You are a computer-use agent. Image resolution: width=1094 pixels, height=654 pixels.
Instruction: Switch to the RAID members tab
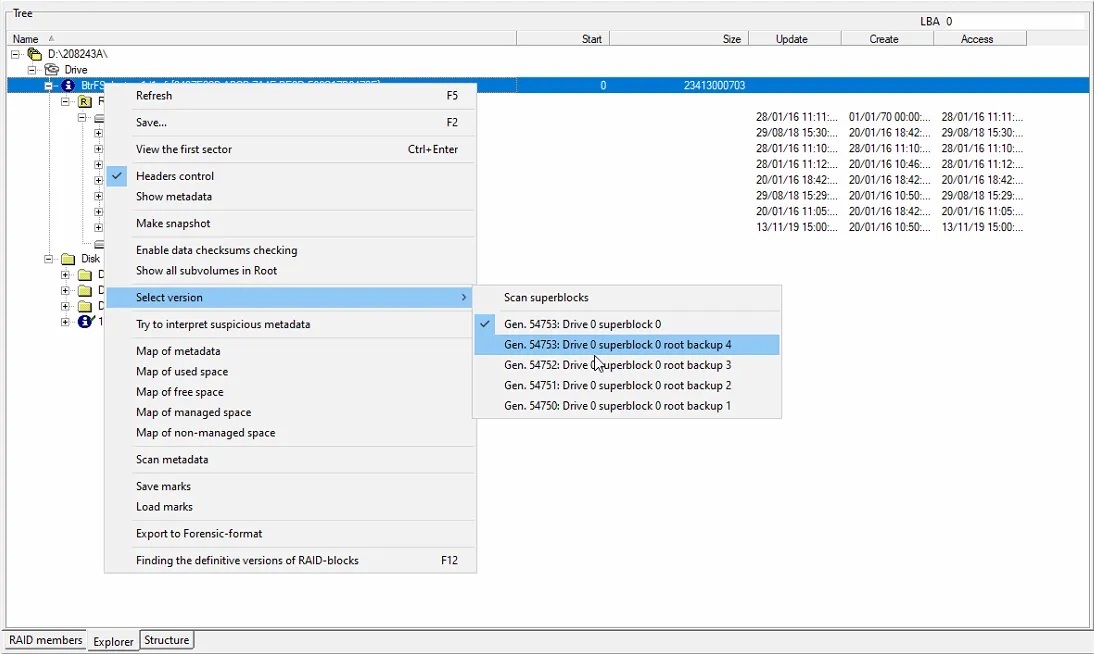tap(45, 640)
